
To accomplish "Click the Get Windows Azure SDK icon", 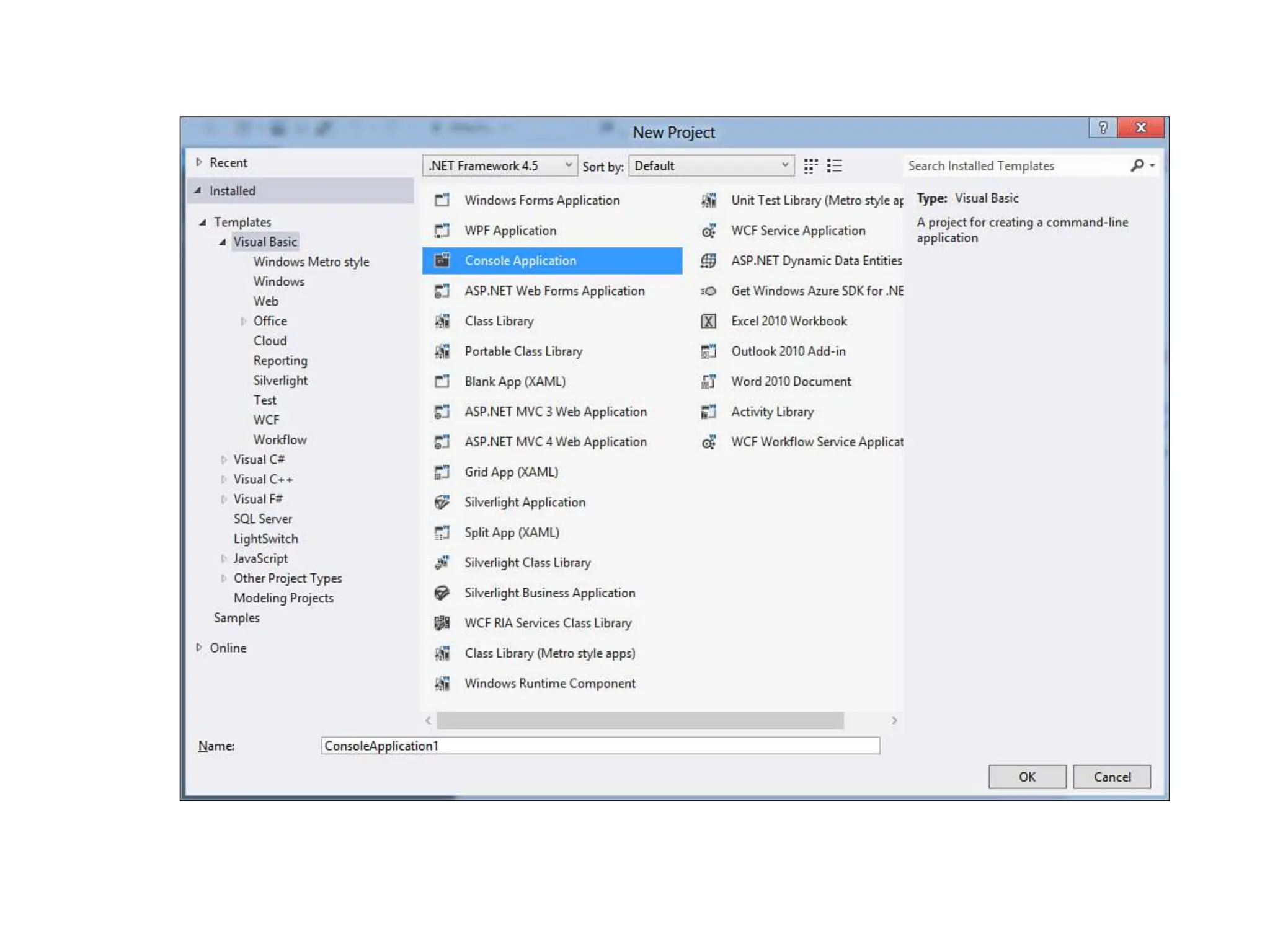I will click(708, 291).
